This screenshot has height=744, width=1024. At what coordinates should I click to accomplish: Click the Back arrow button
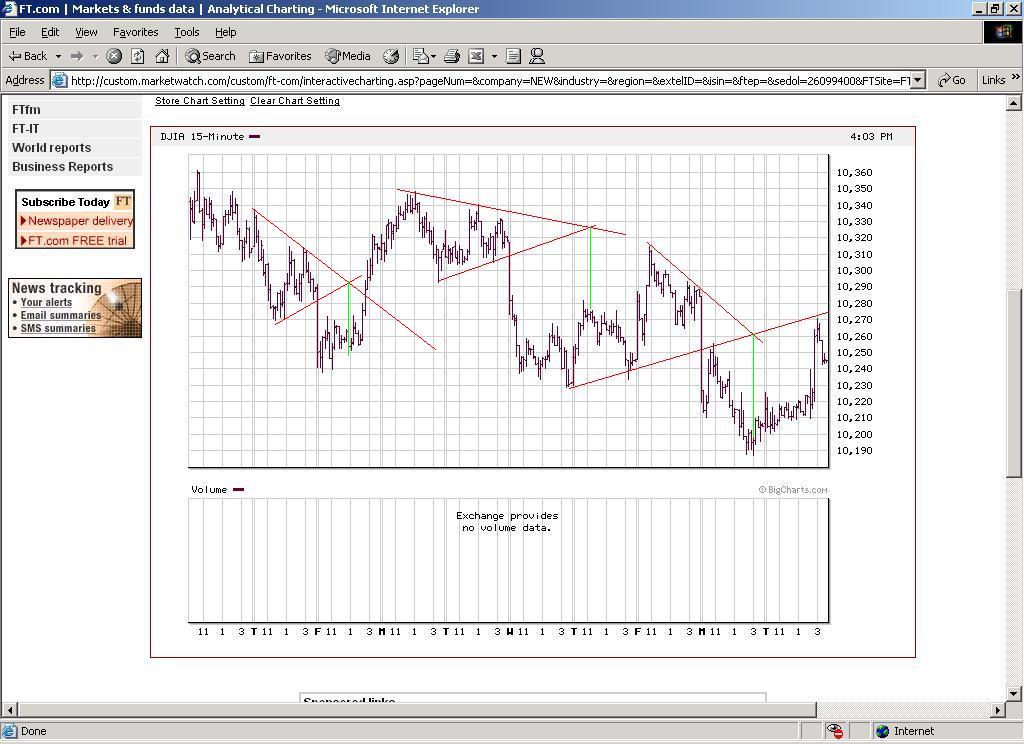(x=27, y=56)
